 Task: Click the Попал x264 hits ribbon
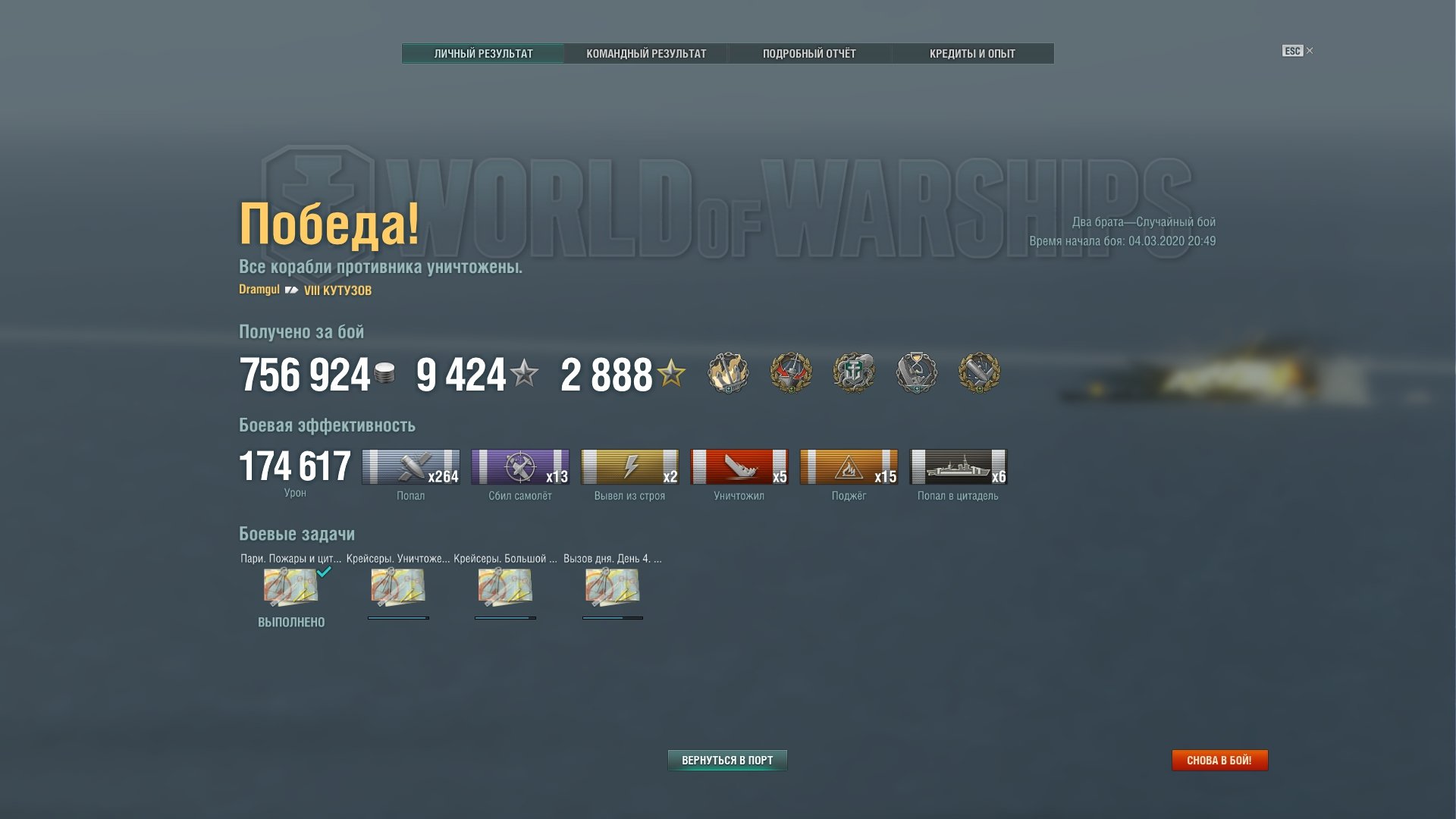(411, 466)
